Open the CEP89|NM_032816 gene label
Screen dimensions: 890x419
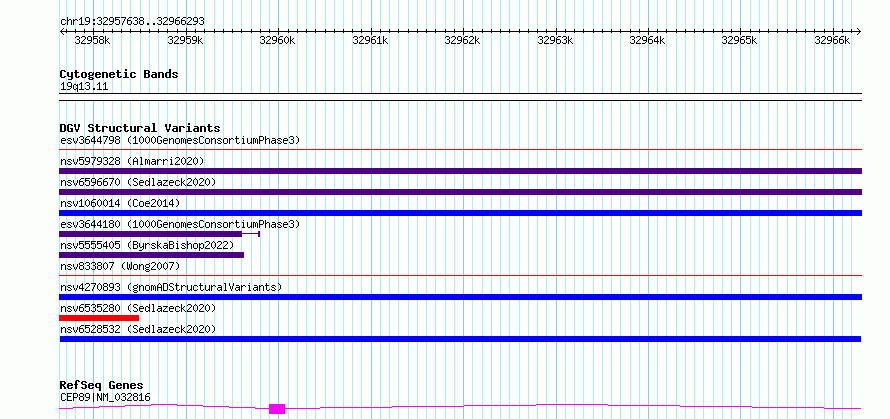pos(106,397)
